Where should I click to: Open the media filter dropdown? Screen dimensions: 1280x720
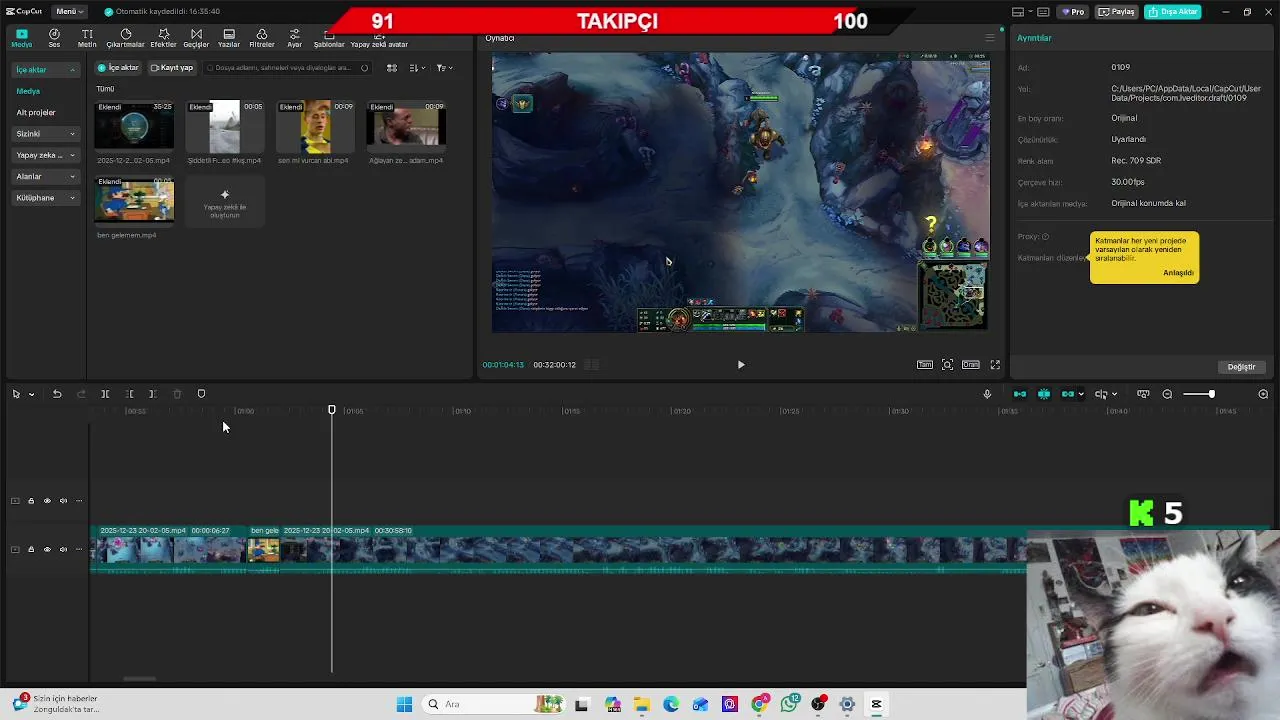pos(444,68)
